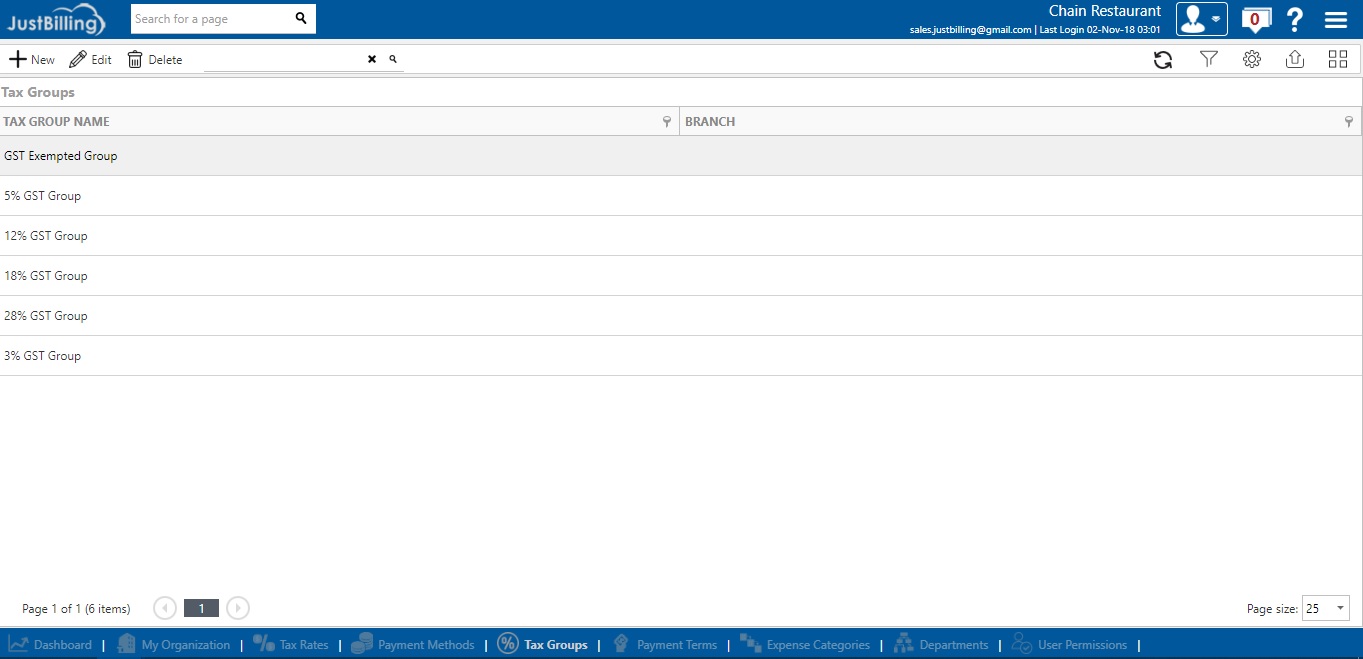Switch to the Tax Groups tab
The width and height of the screenshot is (1363, 659).
pyautogui.click(x=543, y=645)
